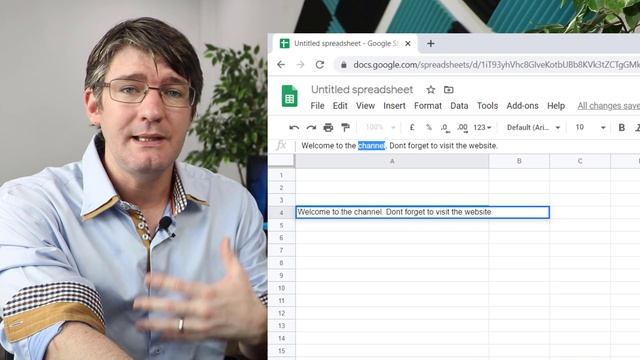Select row 7 header
This screenshot has width=640, height=360.
click(281, 250)
